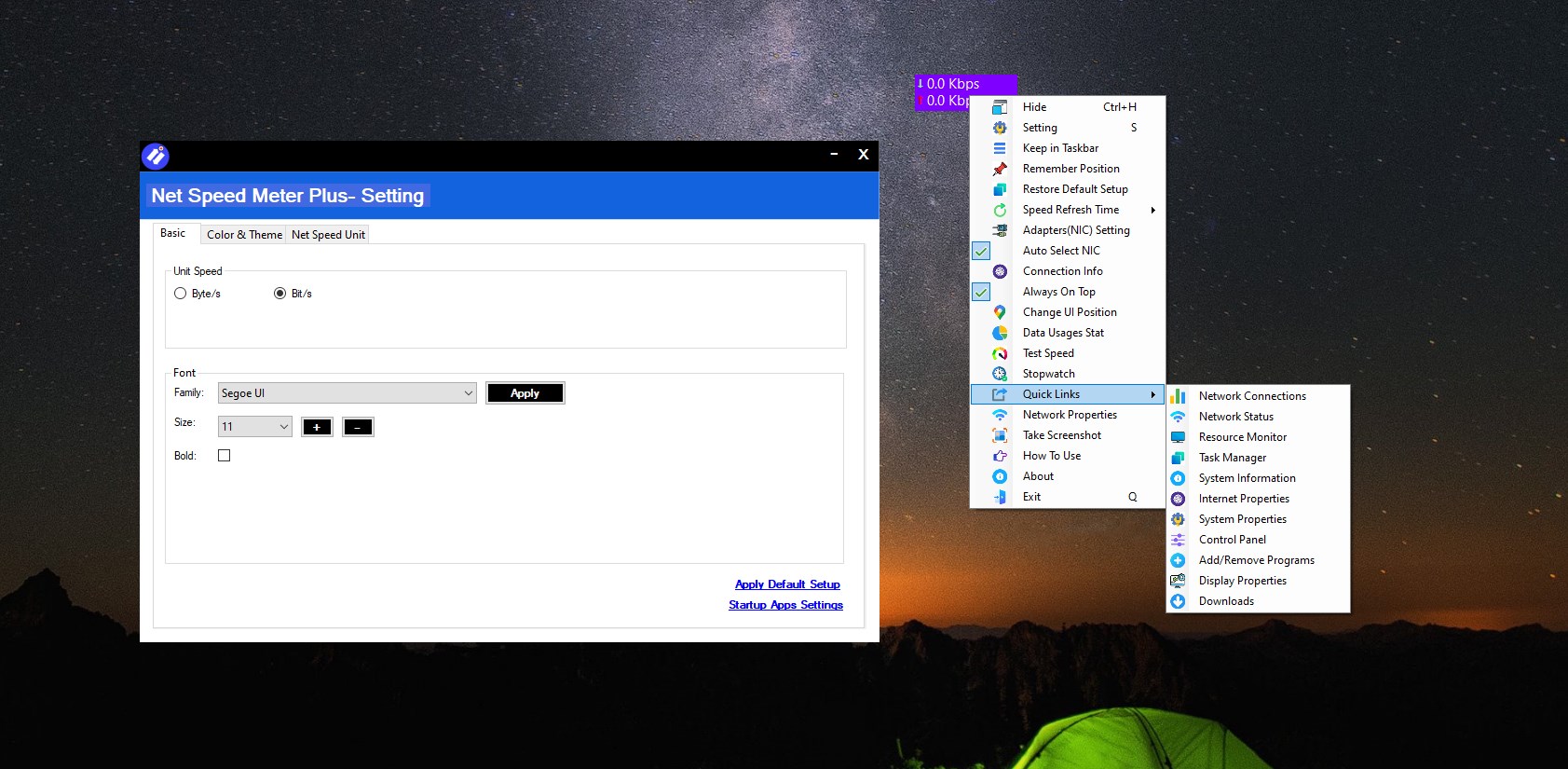The width and height of the screenshot is (1568, 769).
Task: Open the Startup Apps Settings link
Action: (785, 605)
